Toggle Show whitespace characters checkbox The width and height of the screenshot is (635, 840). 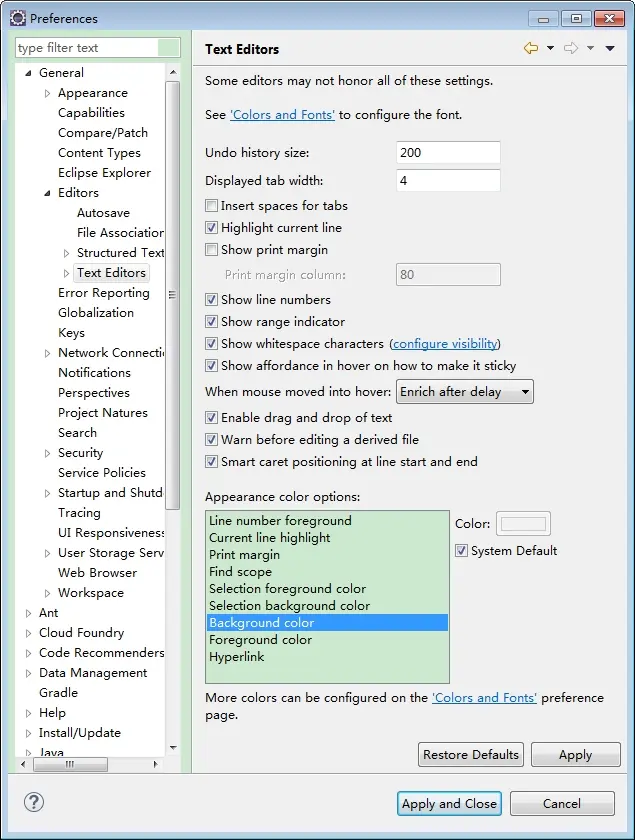pos(212,343)
